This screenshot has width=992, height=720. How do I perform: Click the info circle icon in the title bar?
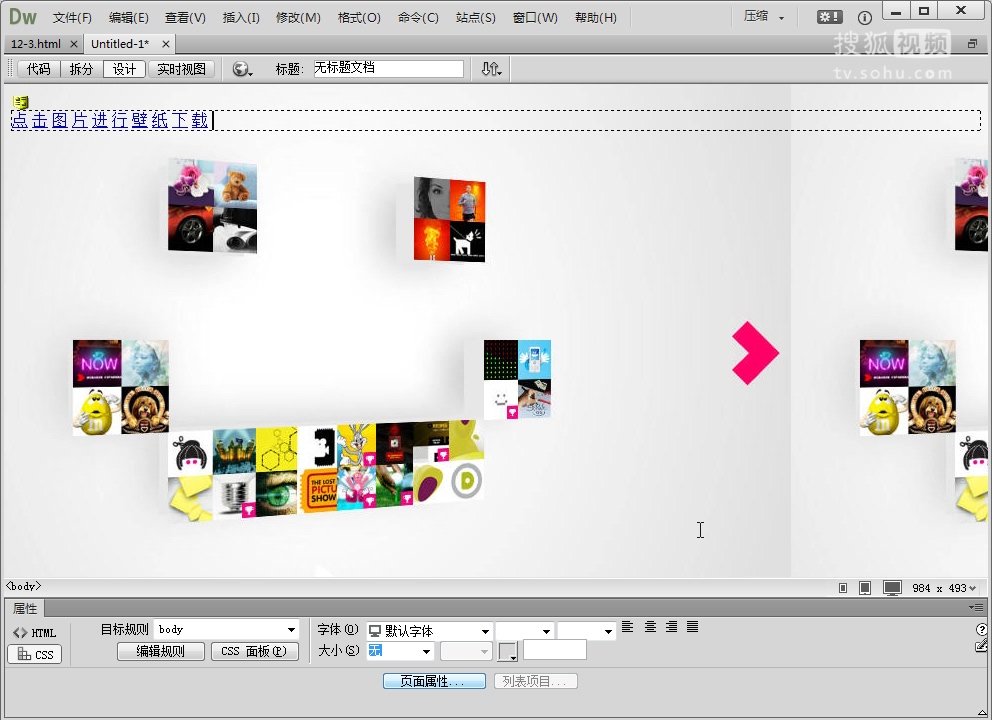[x=864, y=18]
